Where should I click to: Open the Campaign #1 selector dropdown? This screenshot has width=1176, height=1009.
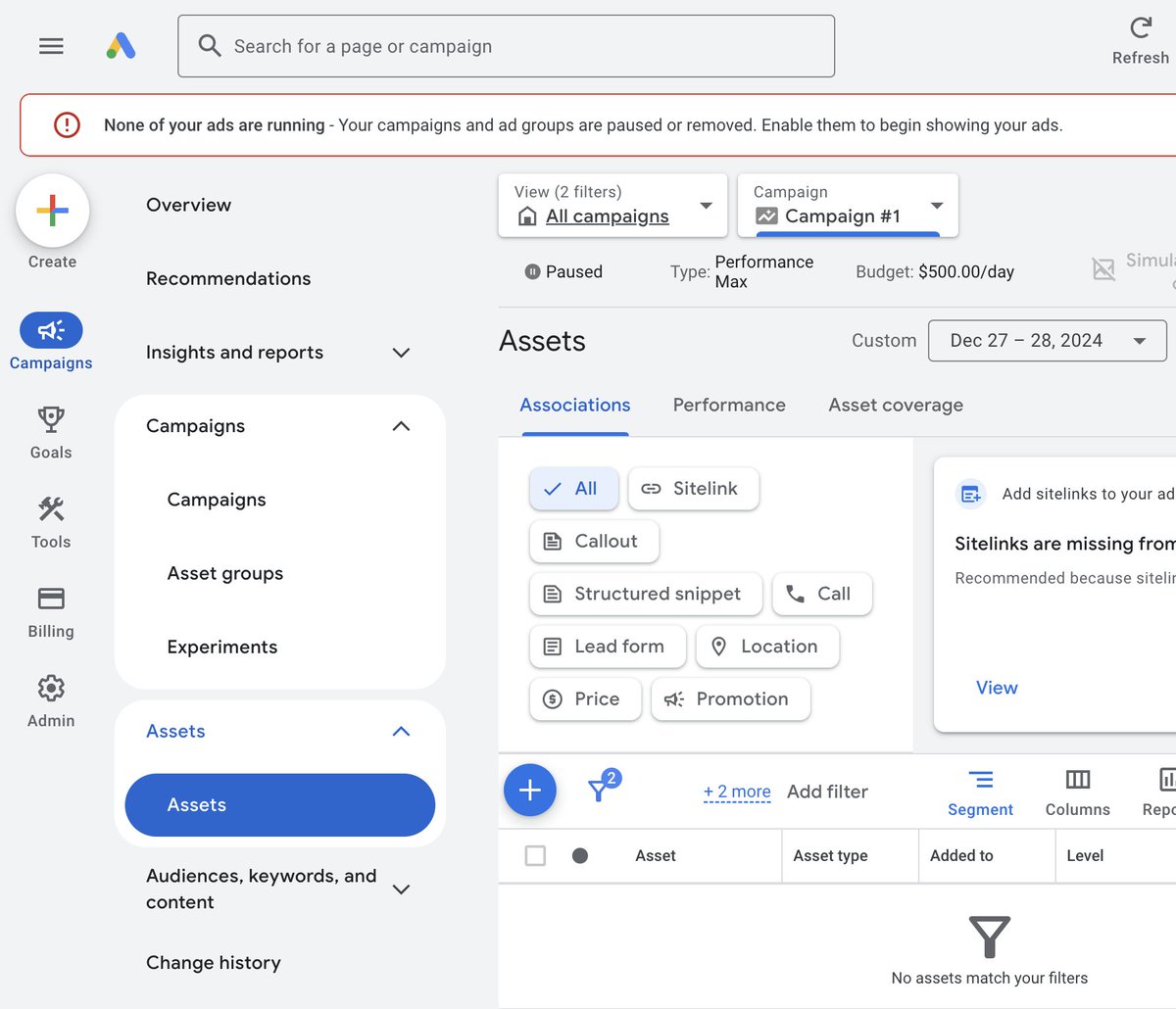coord(848,206)
